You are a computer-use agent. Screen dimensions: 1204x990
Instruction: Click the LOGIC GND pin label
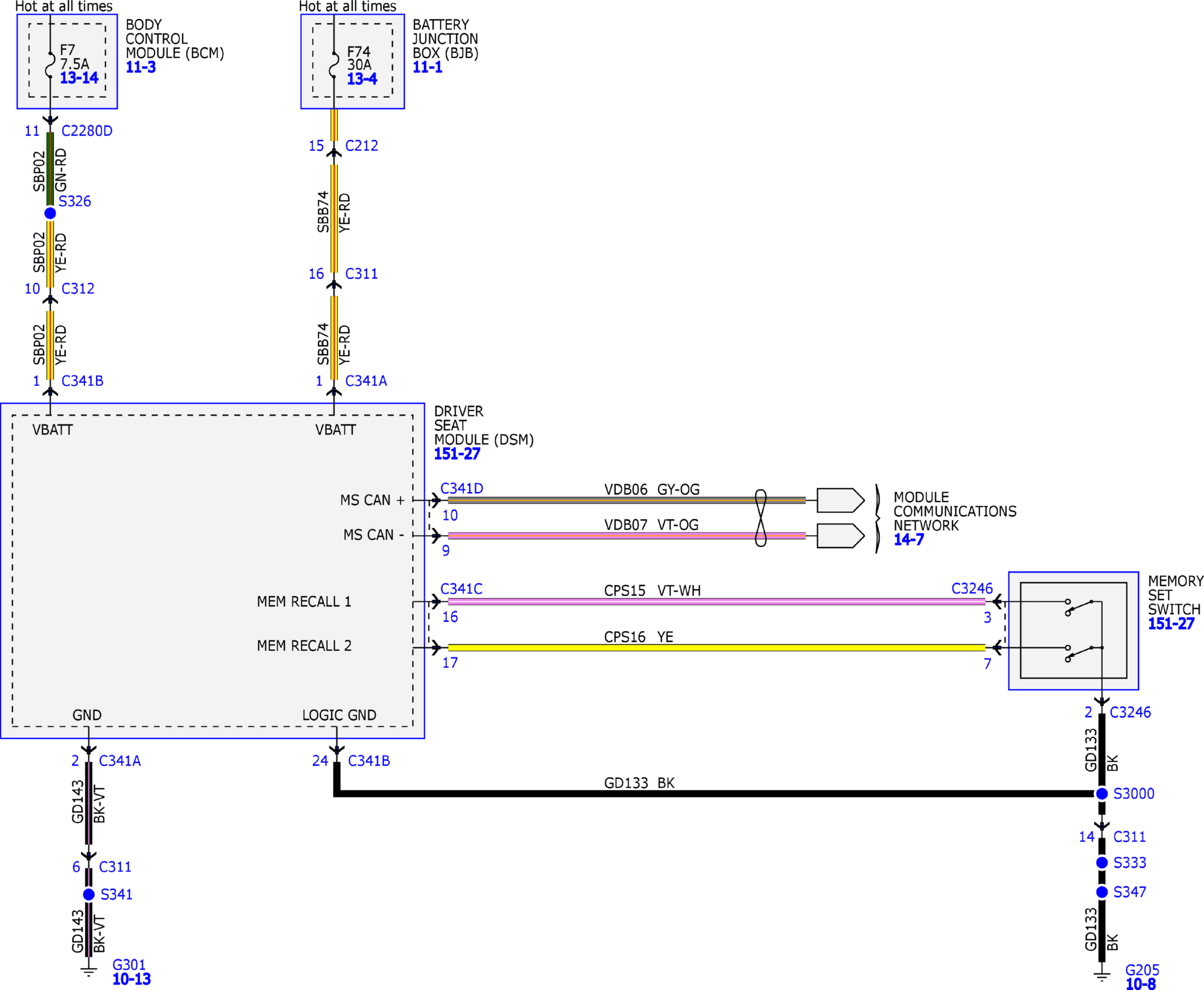coord(339,715)
